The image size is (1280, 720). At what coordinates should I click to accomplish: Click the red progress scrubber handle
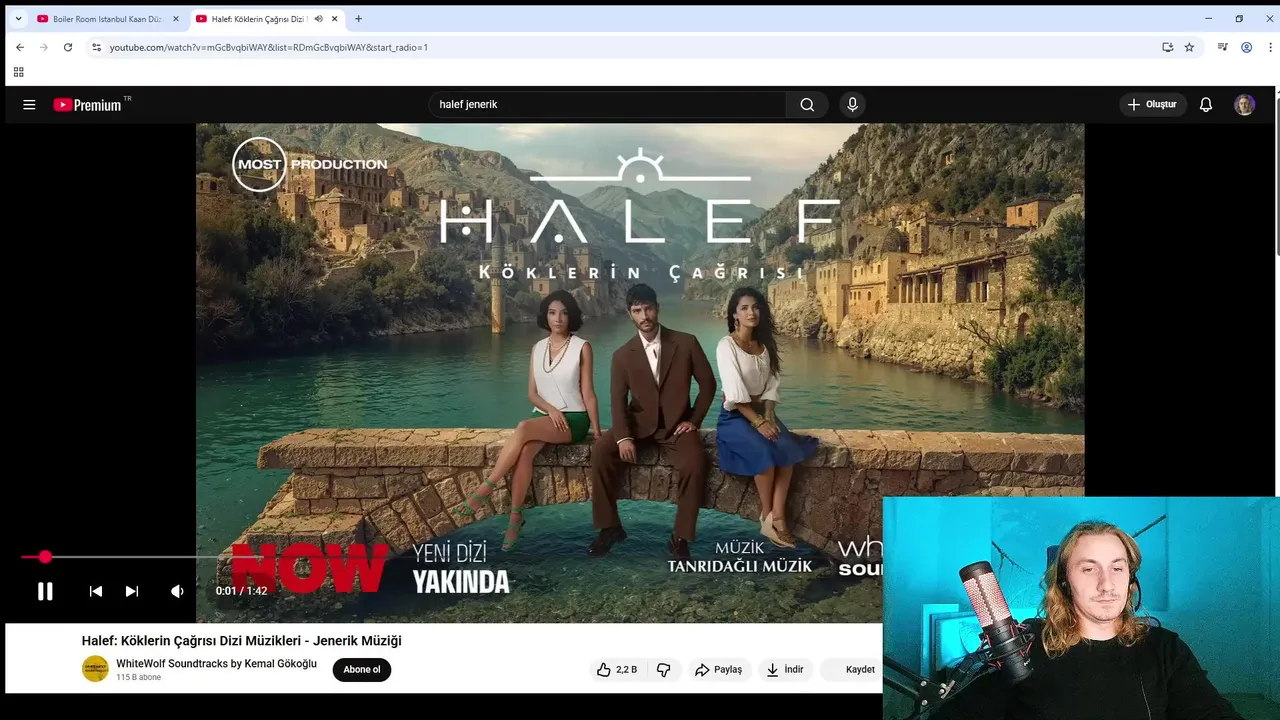pos(45,557)
